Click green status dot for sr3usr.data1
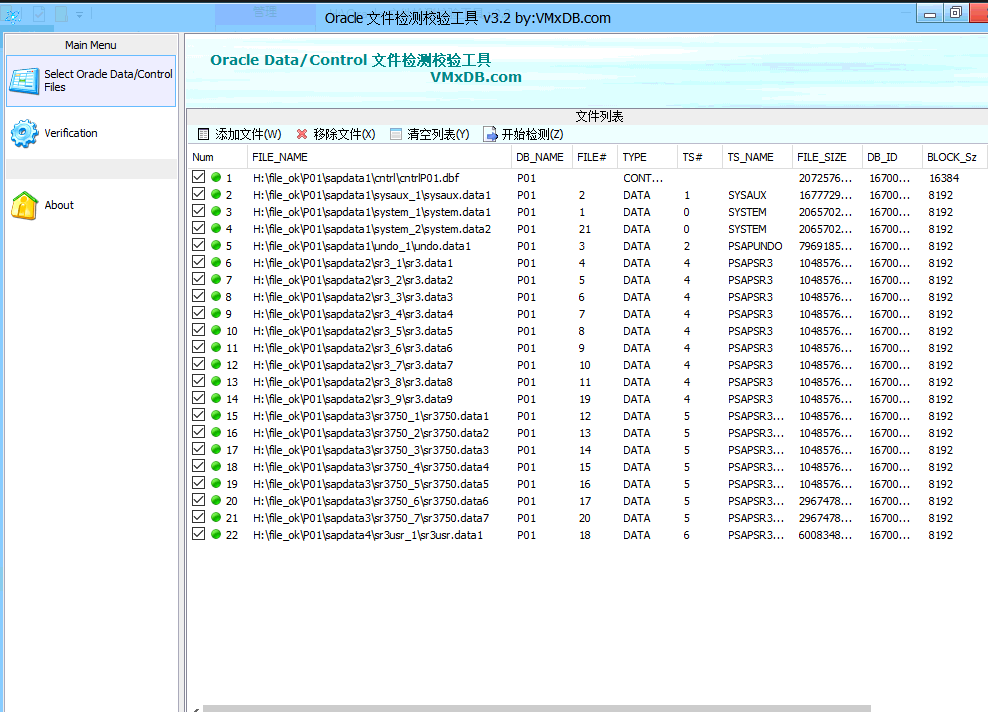Viewport: 988px width, 712px height. click(x=216, y=534)
